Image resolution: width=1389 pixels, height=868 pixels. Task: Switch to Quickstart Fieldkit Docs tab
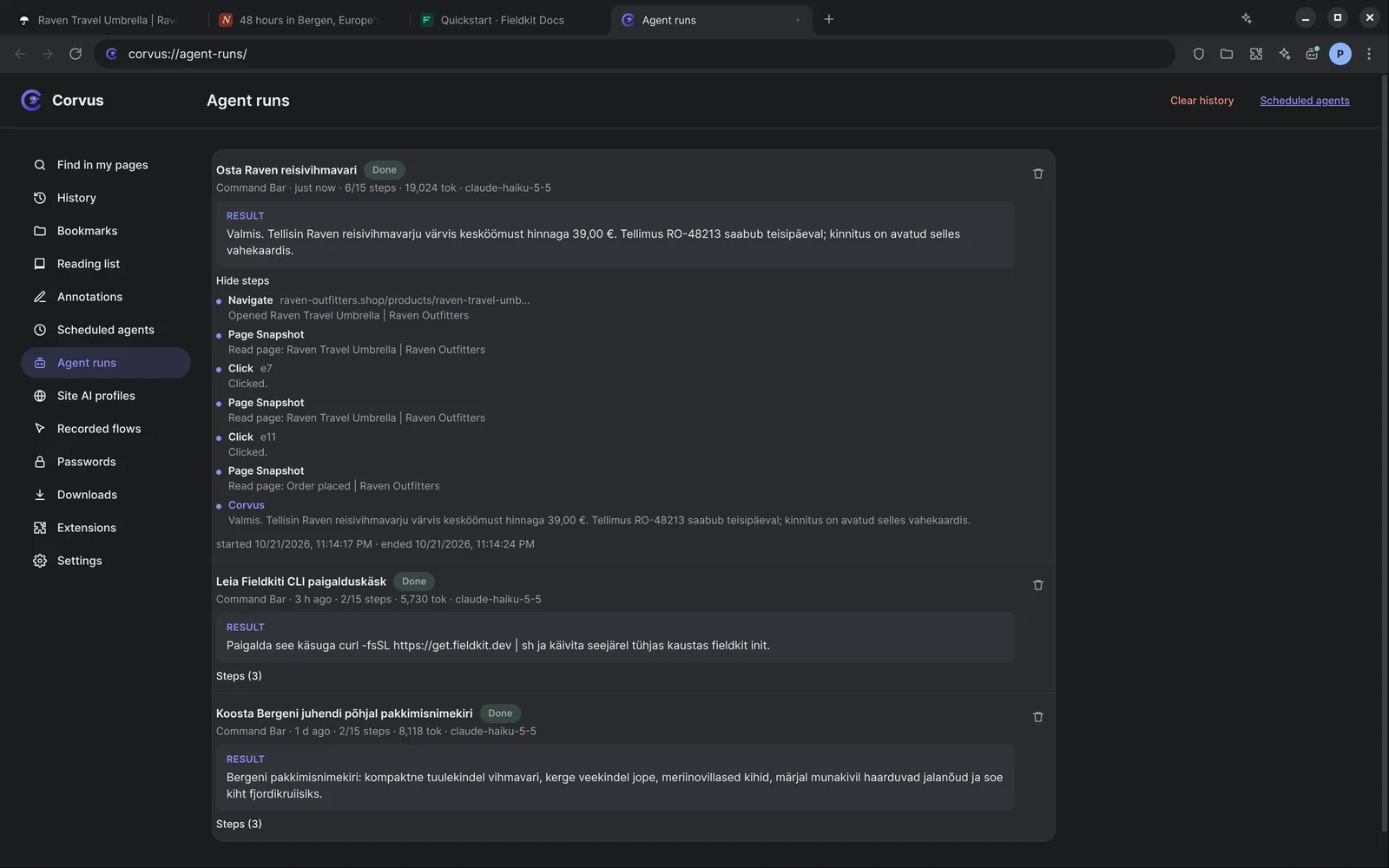(502, 20)
